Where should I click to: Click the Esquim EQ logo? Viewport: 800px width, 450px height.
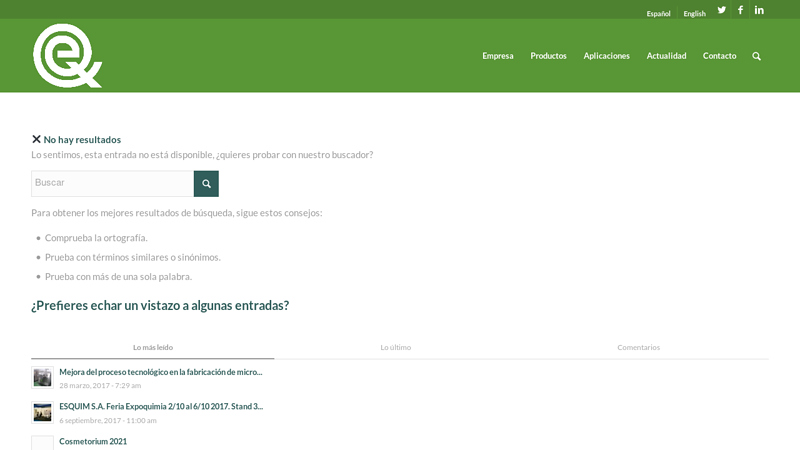(x=67, y=56)
